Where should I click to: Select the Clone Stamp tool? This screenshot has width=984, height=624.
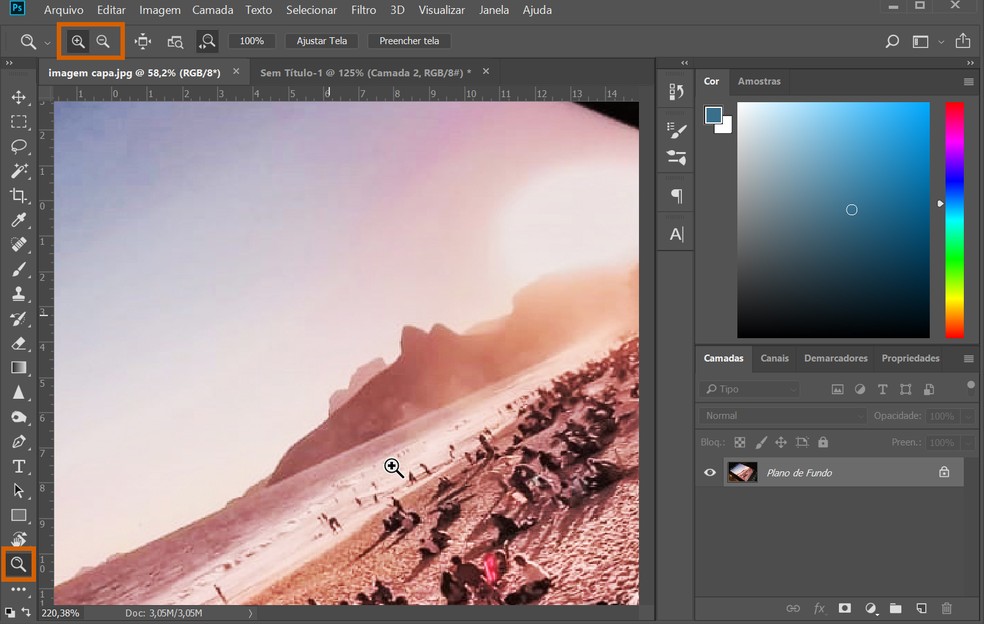(x=18, y=293)
